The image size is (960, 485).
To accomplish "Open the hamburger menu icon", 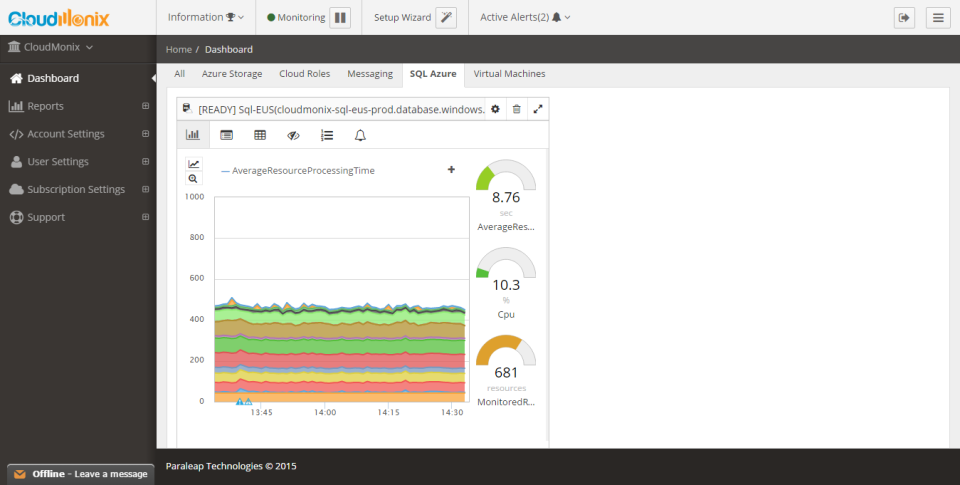I will (x=938, y=18).
